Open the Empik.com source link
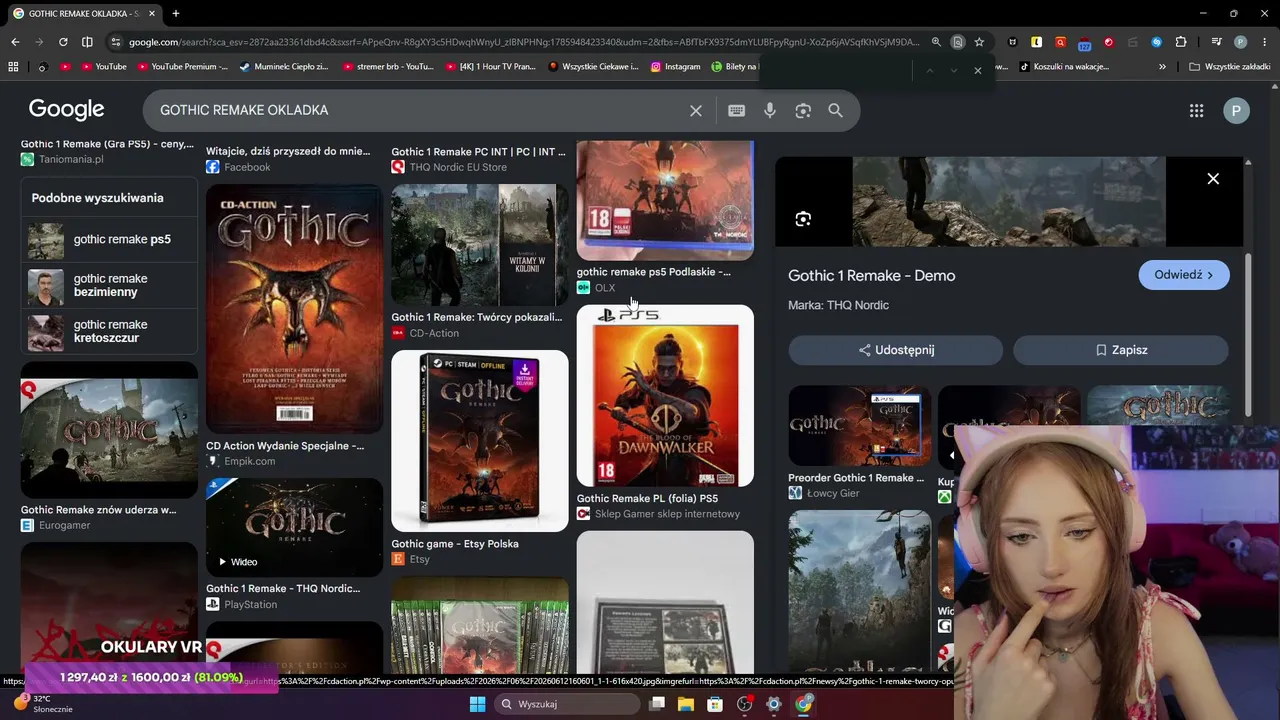1280x720 pixels. 249,461
